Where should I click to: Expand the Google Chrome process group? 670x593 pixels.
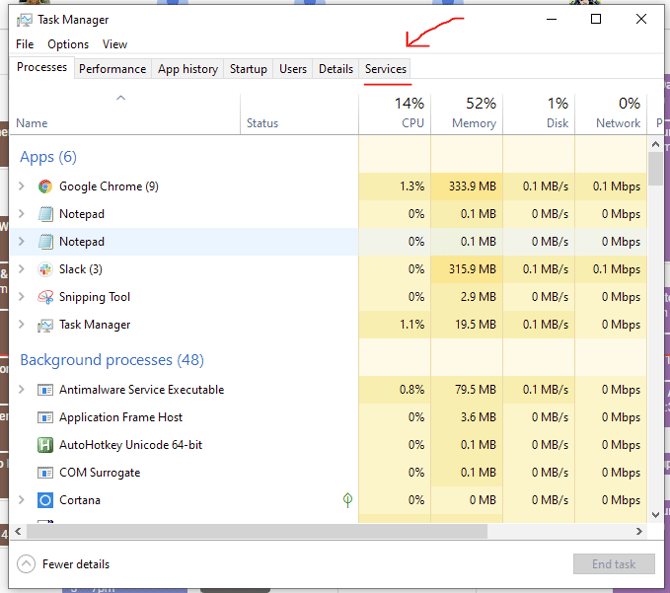21,186
